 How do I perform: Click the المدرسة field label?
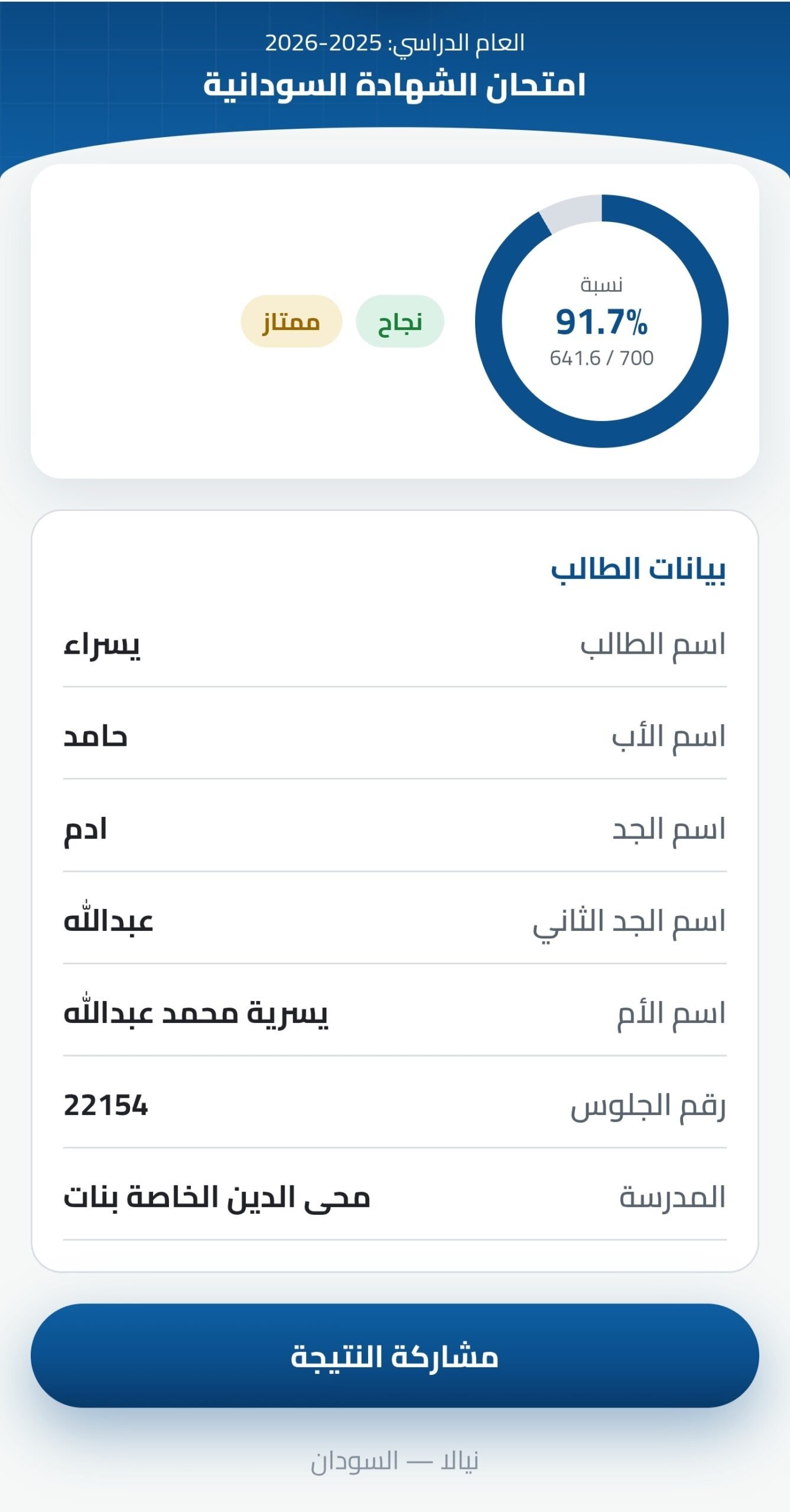(672, 1197)
